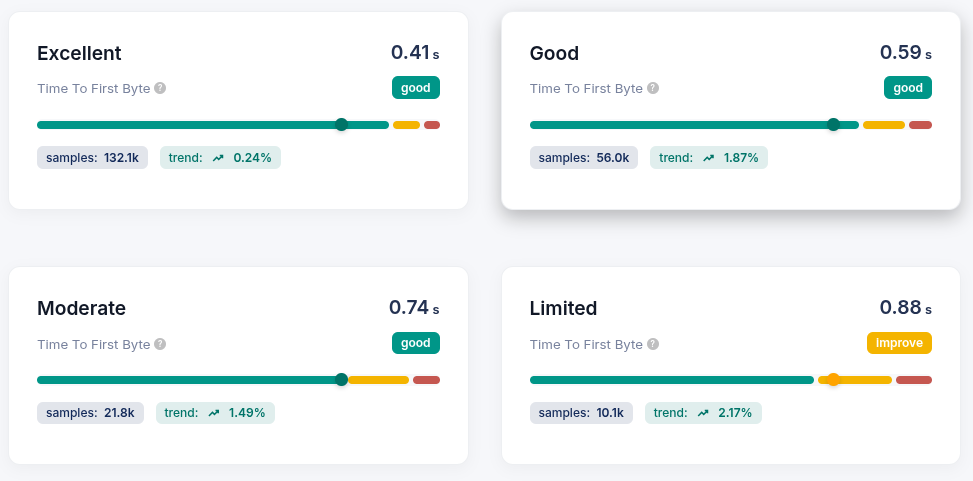
Task: Click trend arrow icon showing 2.17%
Action: tap(703, 413)
